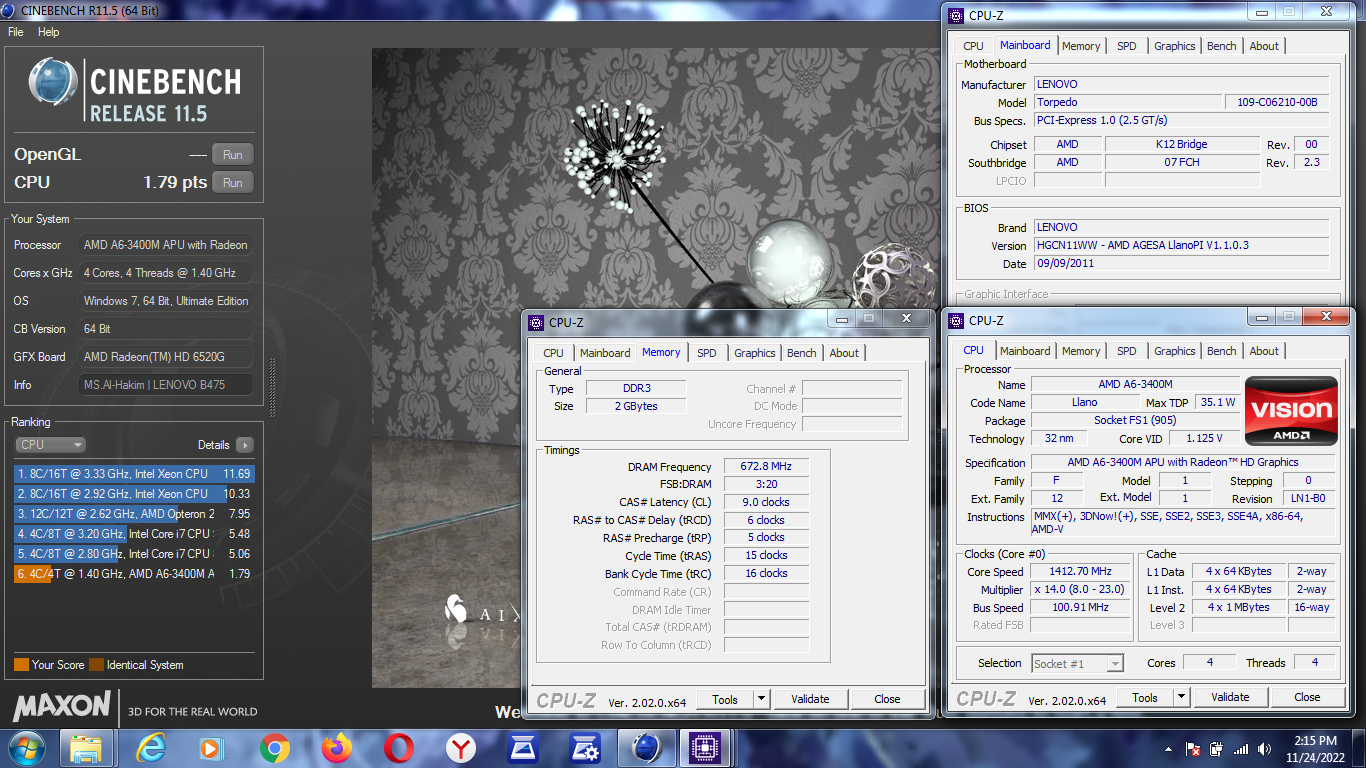1366x768 pixels.
Task: Switch to CPU tab in Memory window
Action: click(553, 353)
